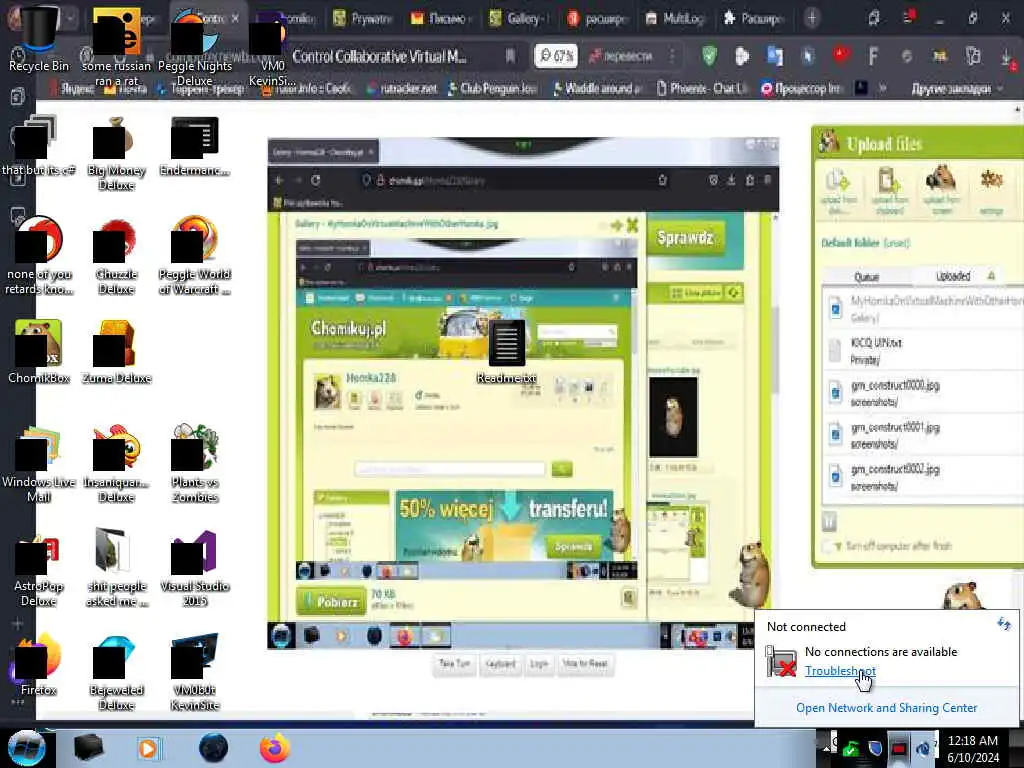Click the Keyboard button below VM
This screenshot has width=1024, height=768.
coord(500,664)
